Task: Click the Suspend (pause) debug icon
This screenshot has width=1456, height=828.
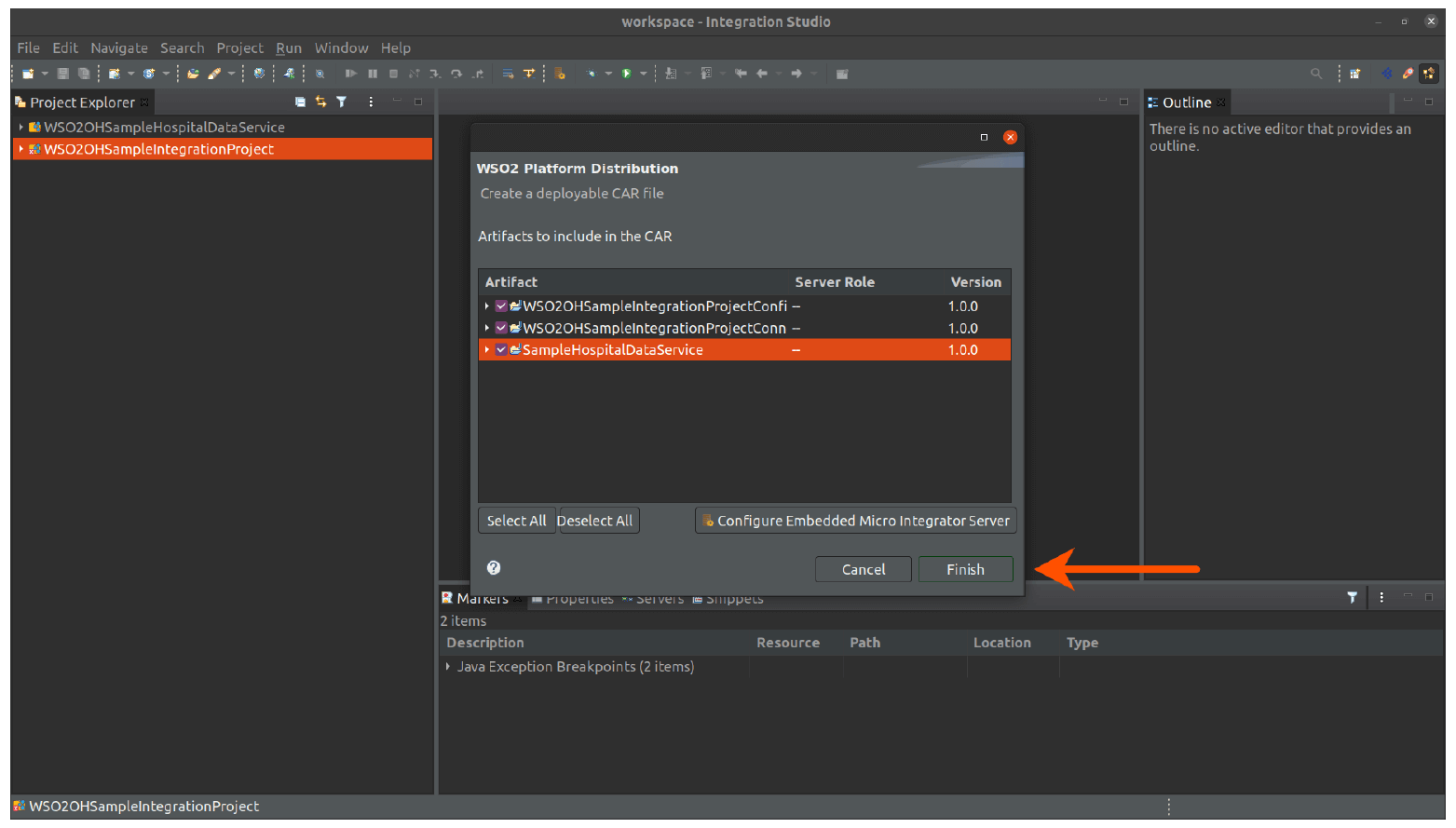Action: coord(373,74)
